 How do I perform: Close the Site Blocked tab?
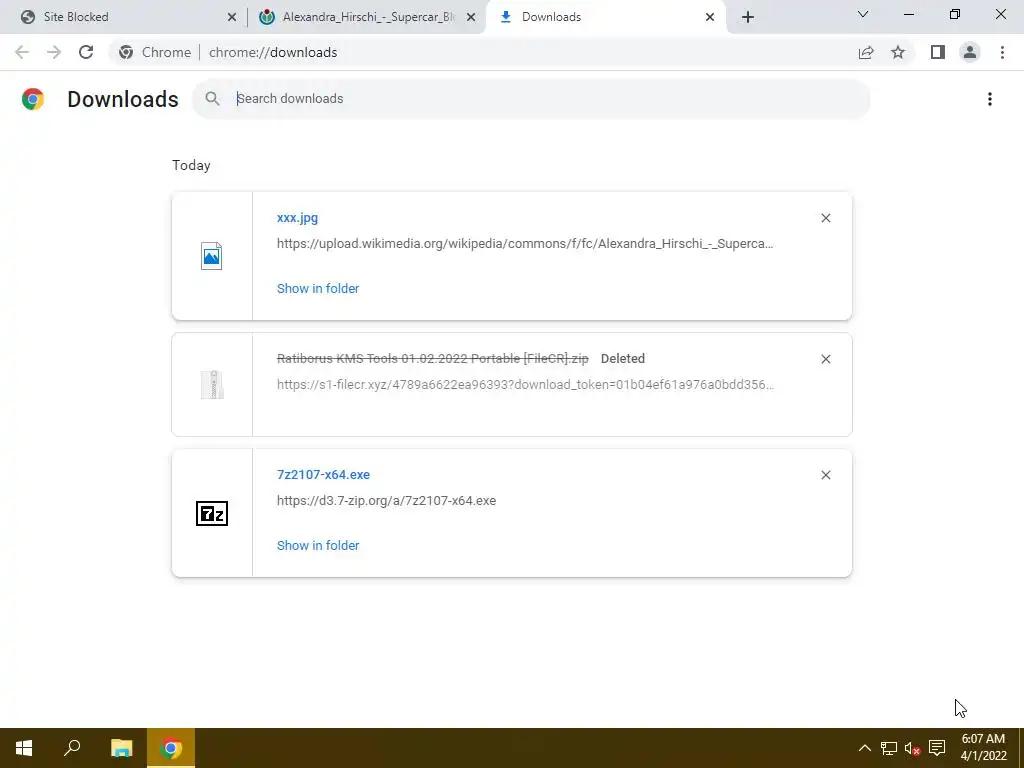pos(232,17)
